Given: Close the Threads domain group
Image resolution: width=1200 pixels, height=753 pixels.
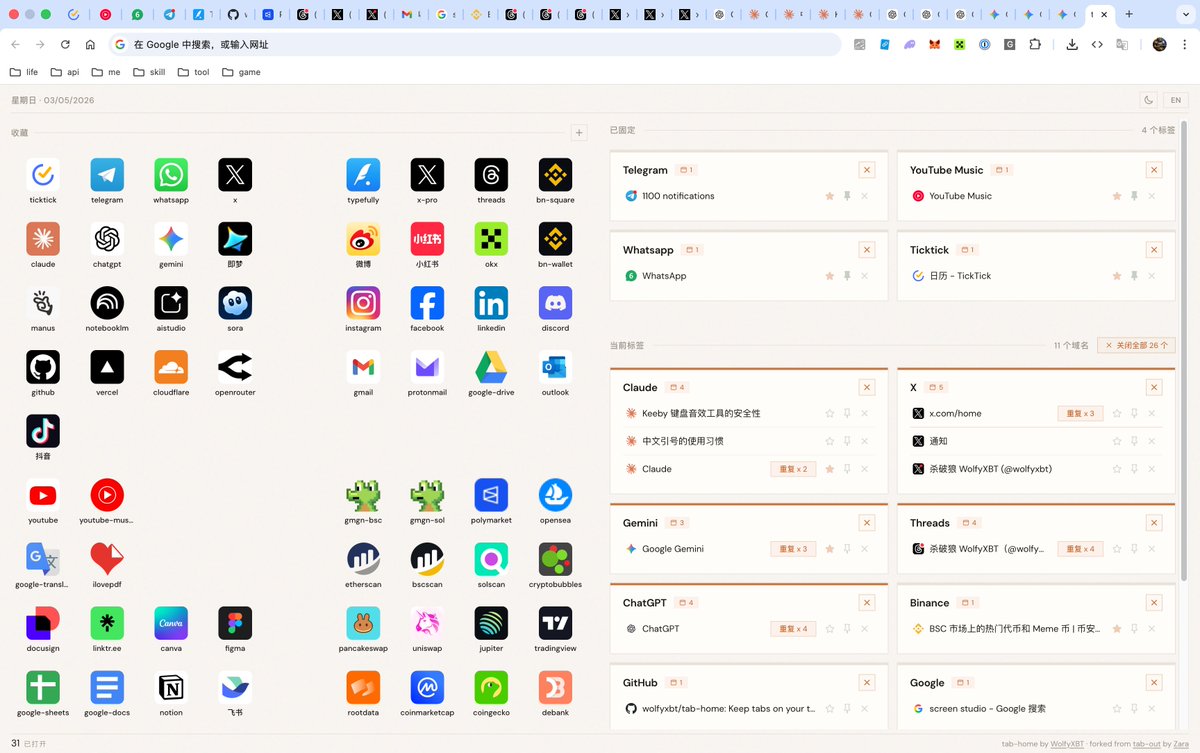Looking at the screenshot, I should pyautogui.click(x=1154, y=523).
